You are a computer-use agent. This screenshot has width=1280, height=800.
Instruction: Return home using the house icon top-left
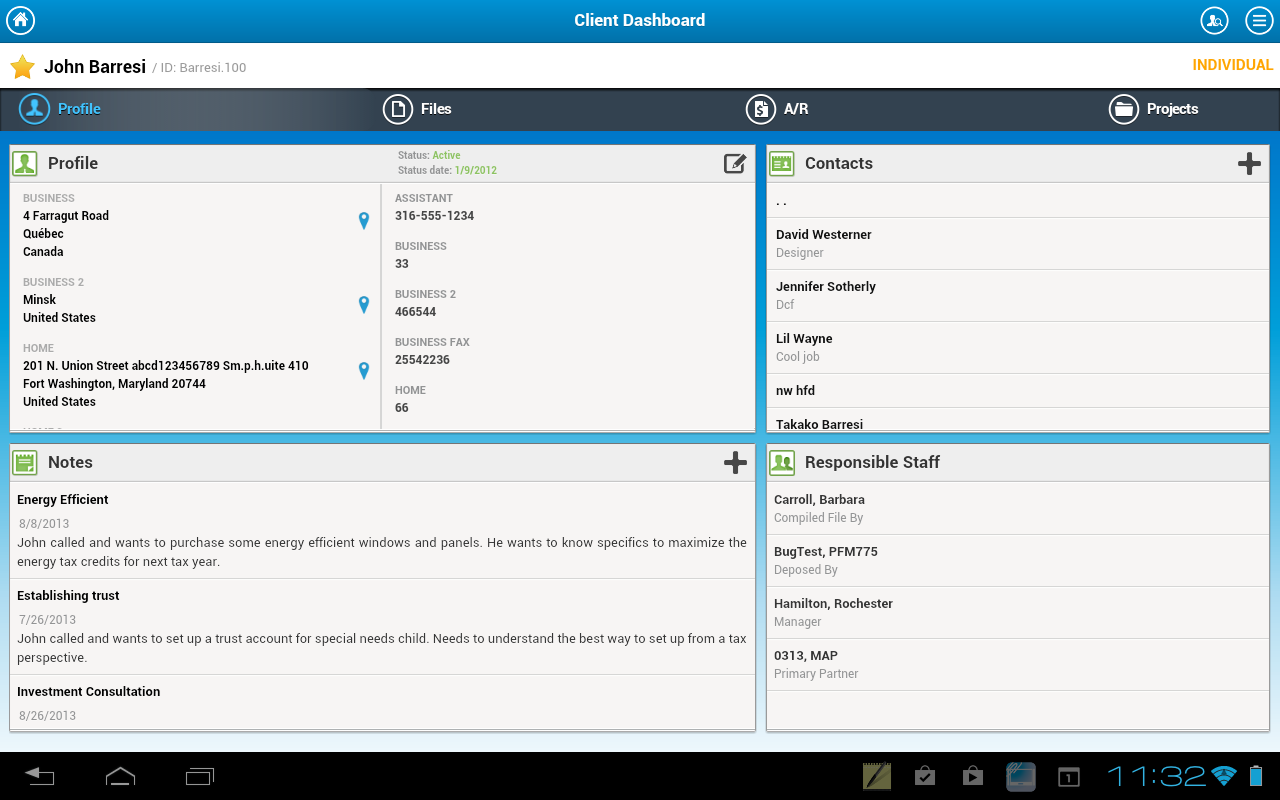20,20
